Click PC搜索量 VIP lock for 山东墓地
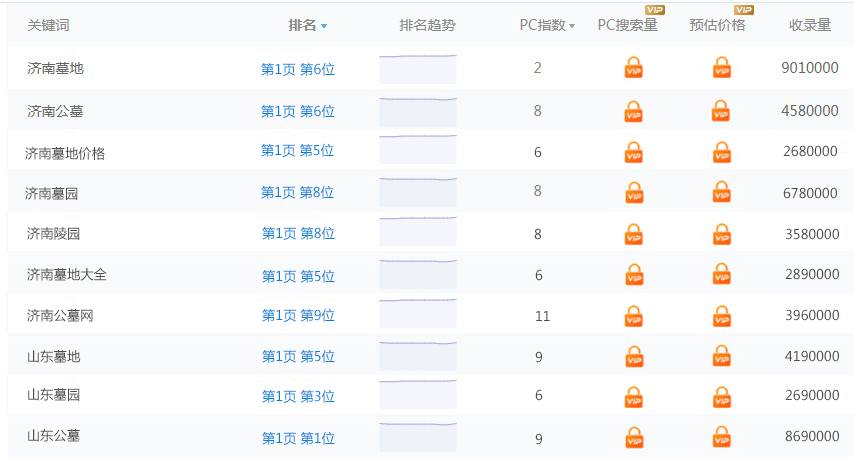The width and height of the screenshot is (854, 457). click(x=633, y=356)
